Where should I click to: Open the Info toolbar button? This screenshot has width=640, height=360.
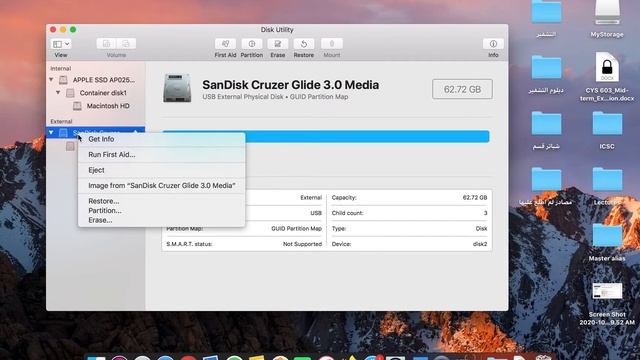[493, 44]
